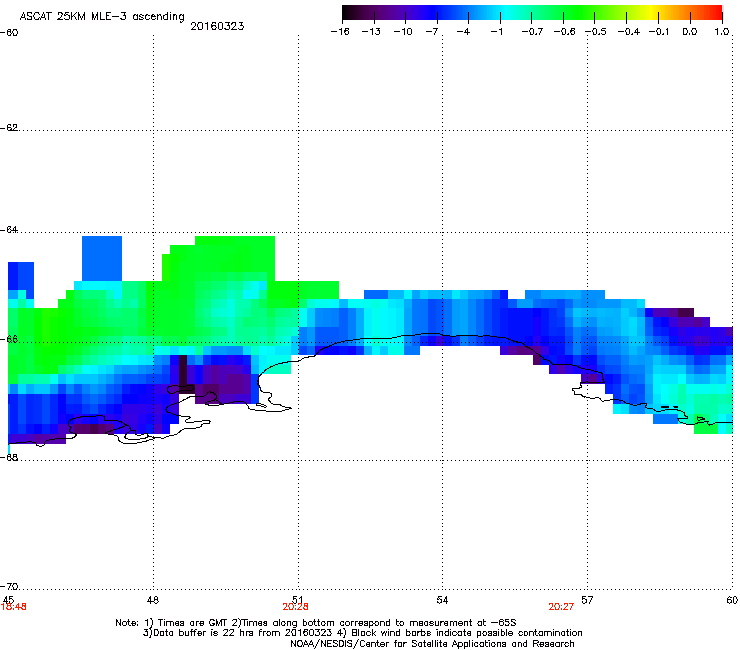Click the red time stamp 20:27

click(561, 607)
